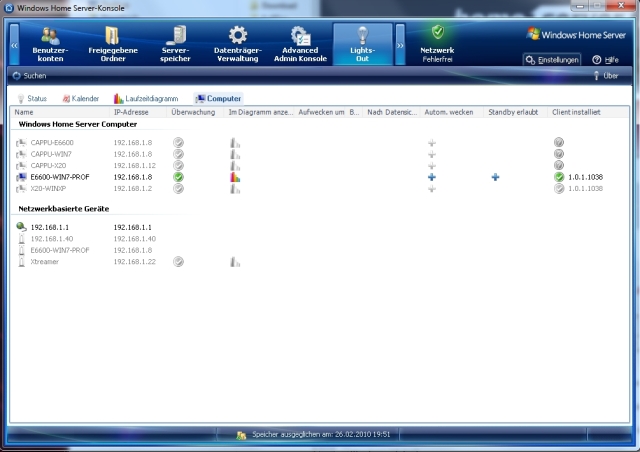Click auto-wake plus icon for X20-WINXP
Screen dimensions: 640x452
click(432, 189)
